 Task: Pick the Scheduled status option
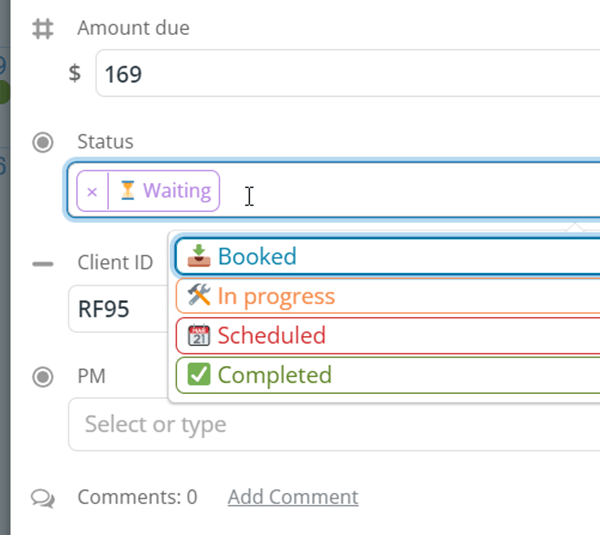coord(388,335)
